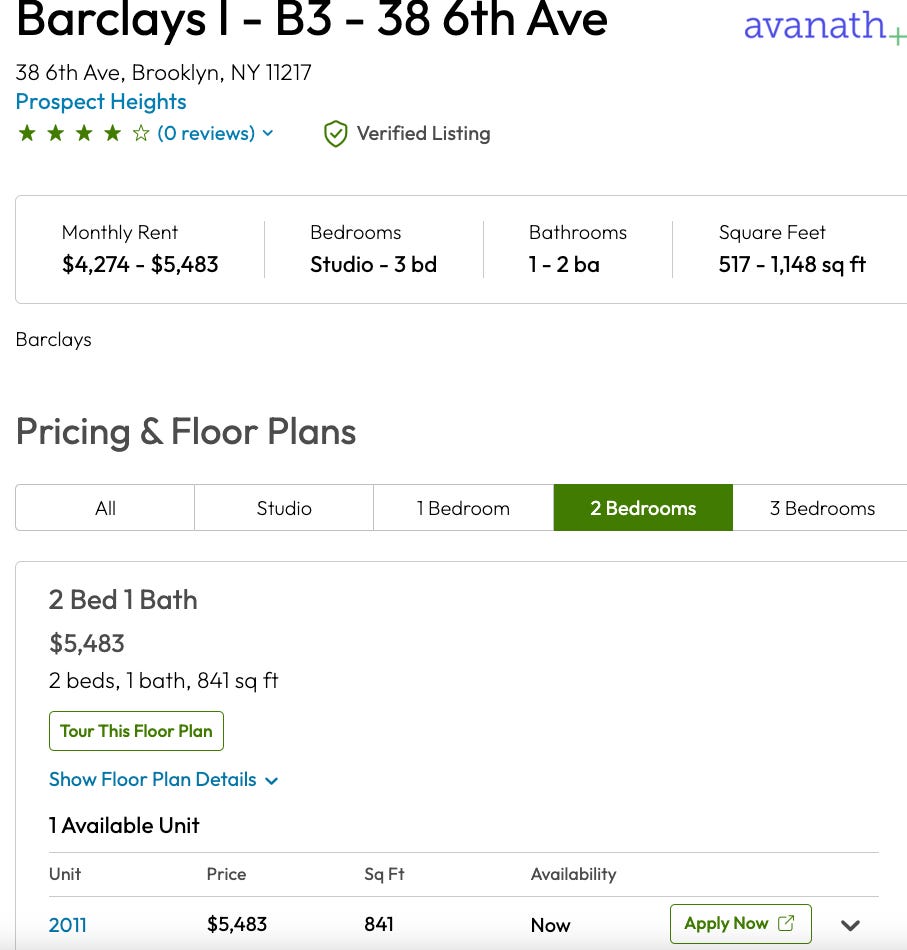Select the 2 Bedrooms tab
Screen dimensions: 907x950
pyautogui.click(x=643, y=508)
